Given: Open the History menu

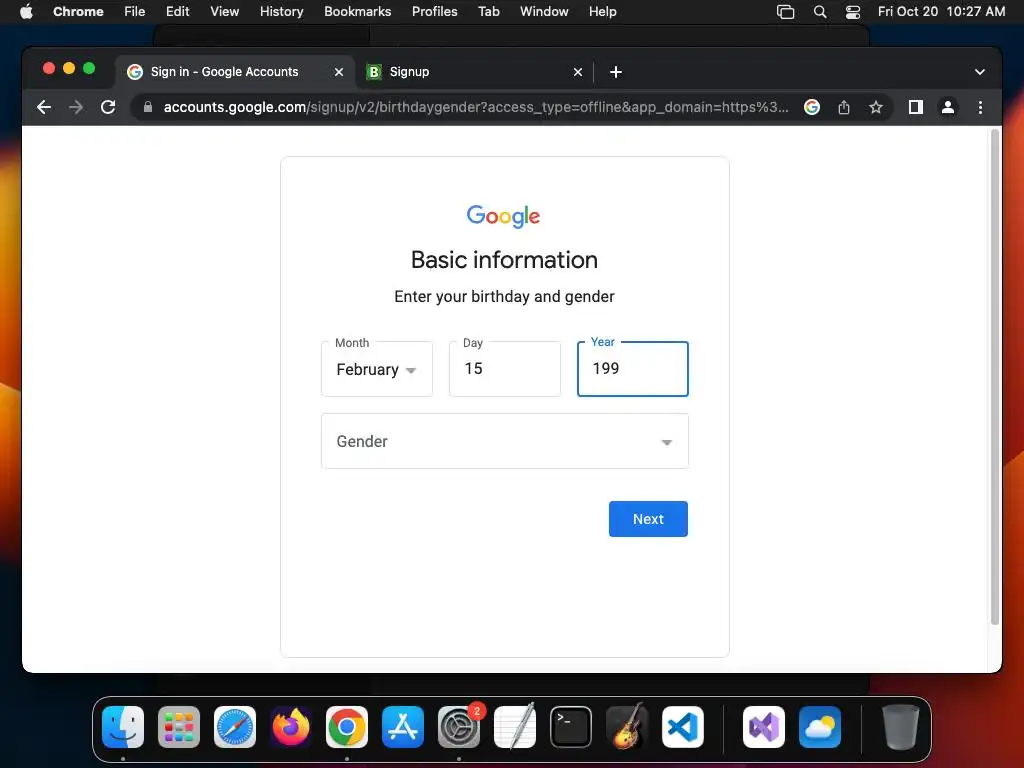Looking at the screenshot, I should (281, 11).
